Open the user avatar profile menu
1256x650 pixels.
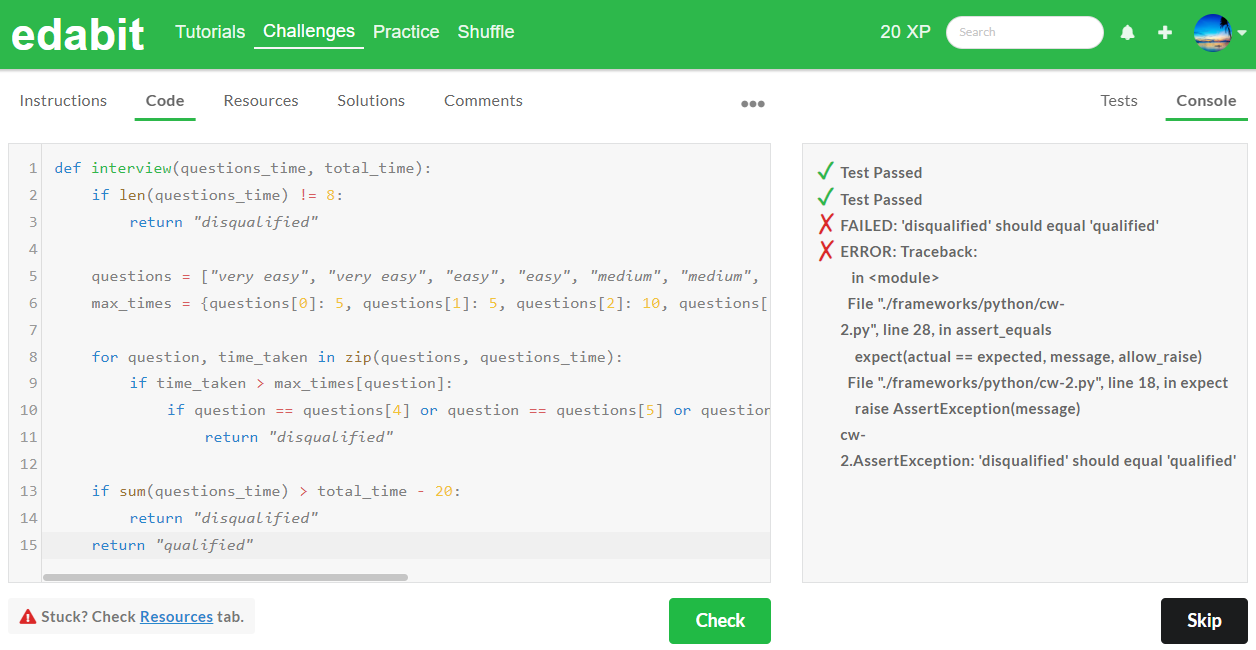pos(1212,32)
